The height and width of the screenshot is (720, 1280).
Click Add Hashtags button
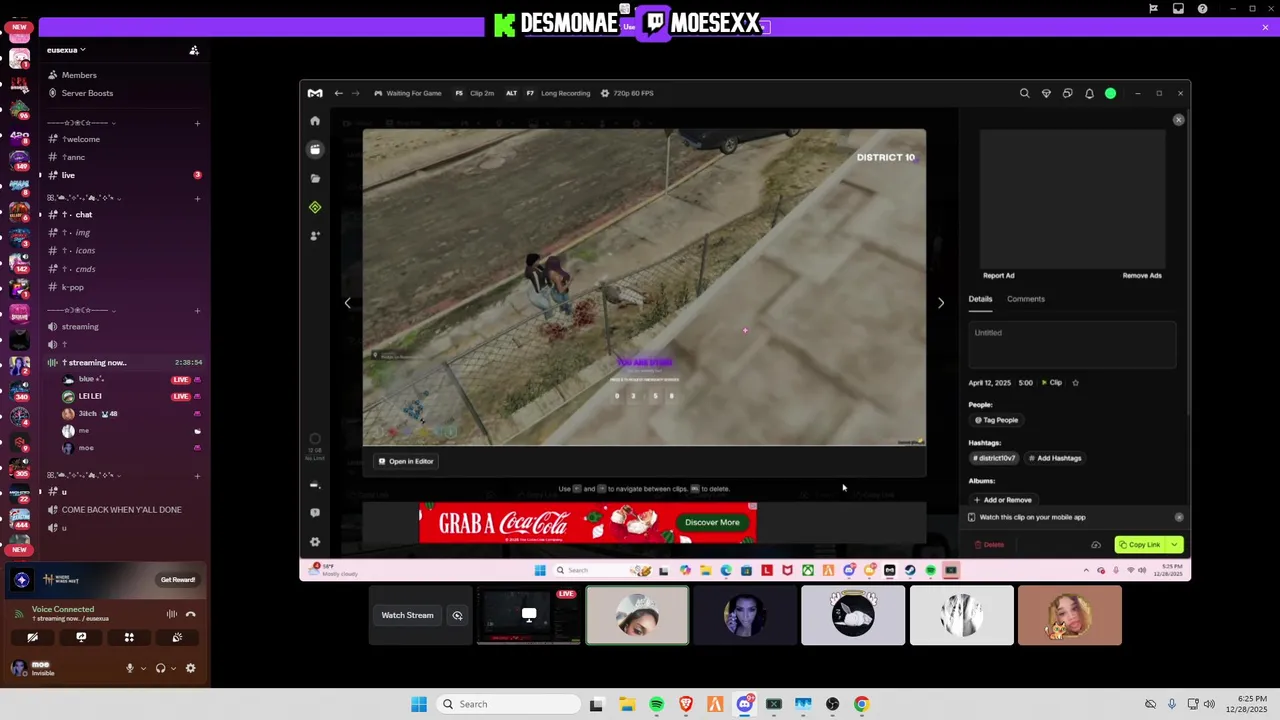pos(1055,458)
